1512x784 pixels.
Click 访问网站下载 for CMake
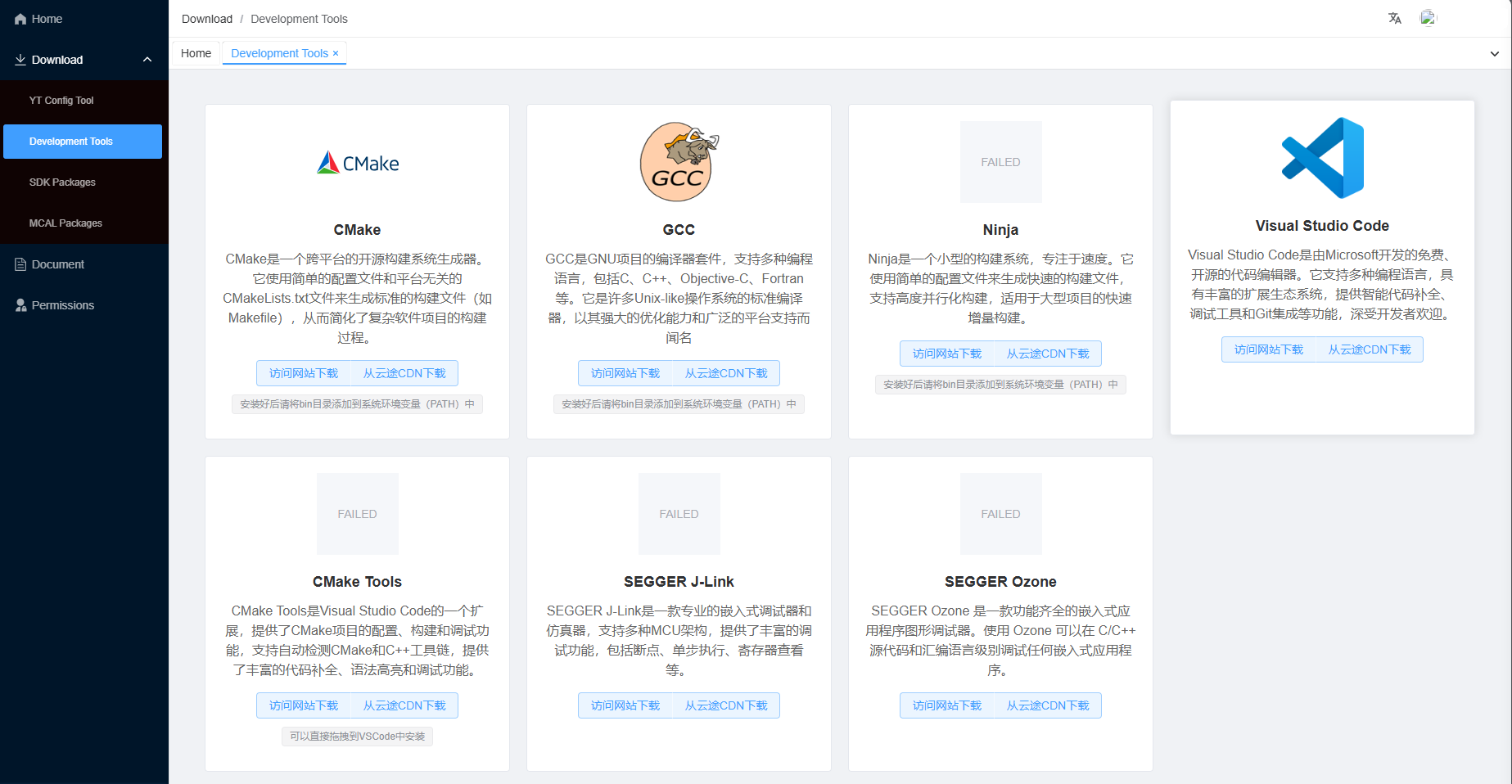(x=304, y=373)
